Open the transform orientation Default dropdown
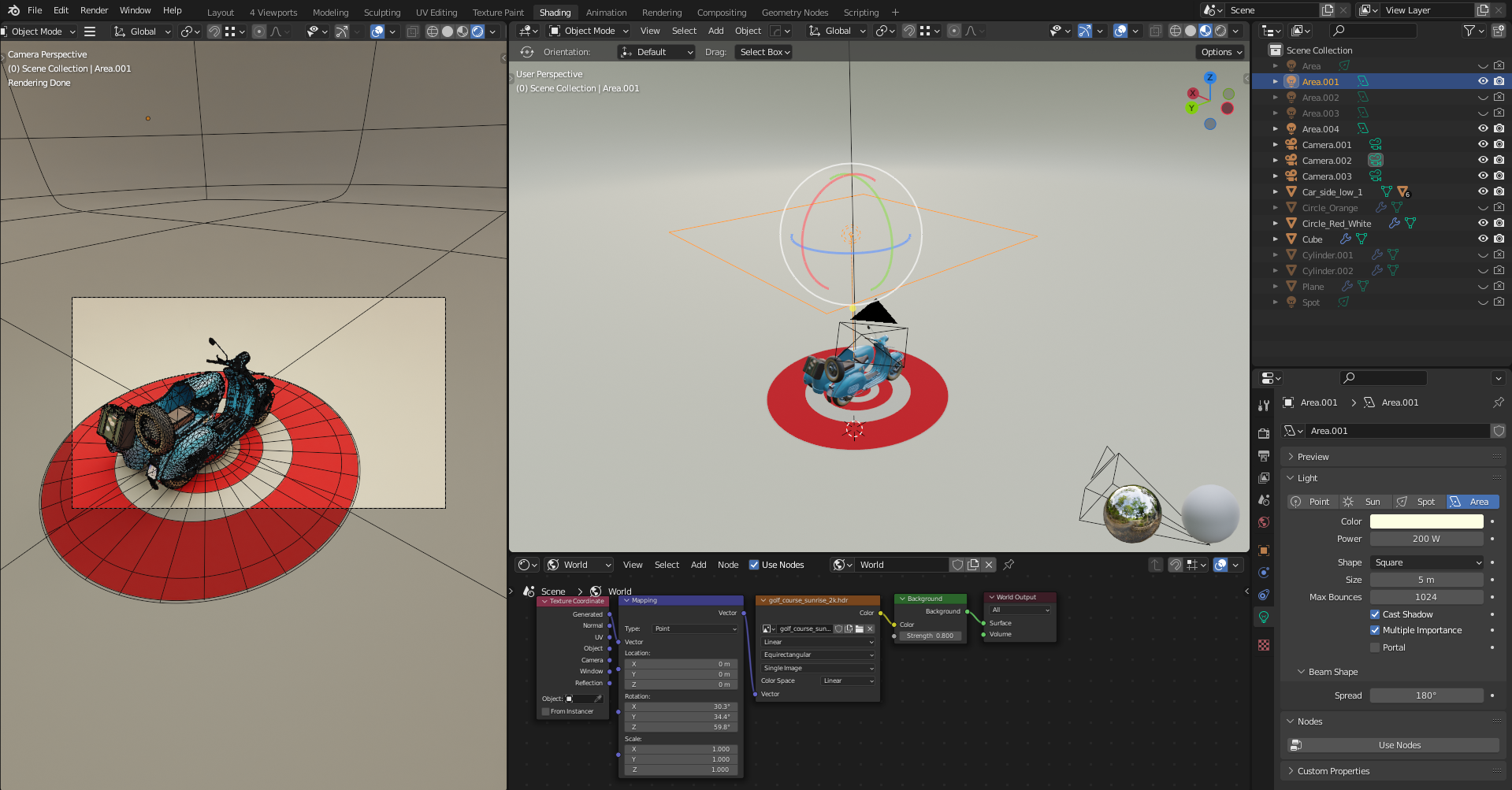The image size is (1512, 790). [656, 52]
